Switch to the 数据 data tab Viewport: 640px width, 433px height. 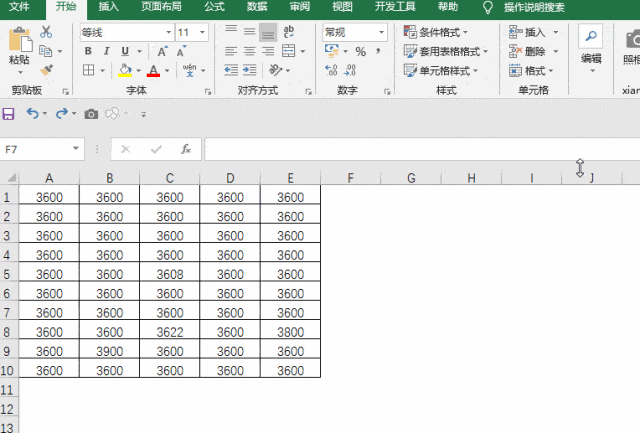pyautogui.click(x=257, y=7)
